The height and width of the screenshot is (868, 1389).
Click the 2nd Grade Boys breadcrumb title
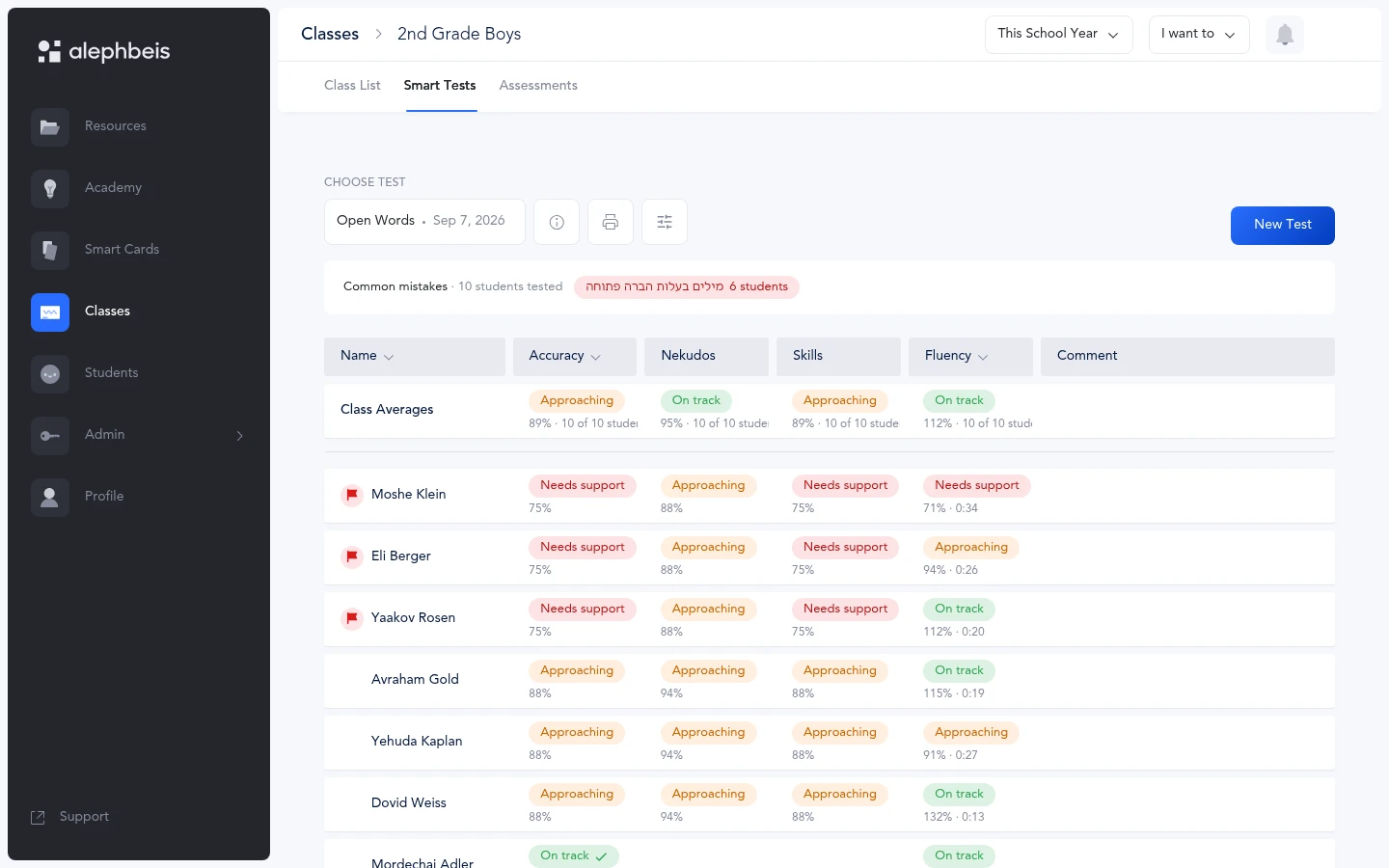pyautogui.click(x=459, y=34)
